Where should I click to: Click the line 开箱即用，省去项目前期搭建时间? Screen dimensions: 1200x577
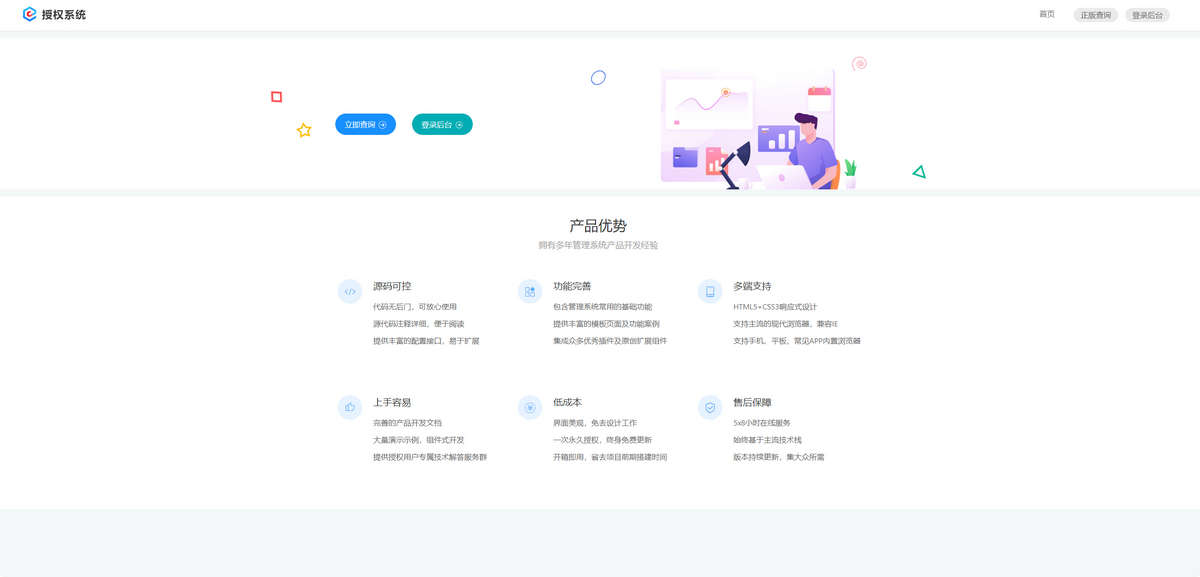(610, 457)
